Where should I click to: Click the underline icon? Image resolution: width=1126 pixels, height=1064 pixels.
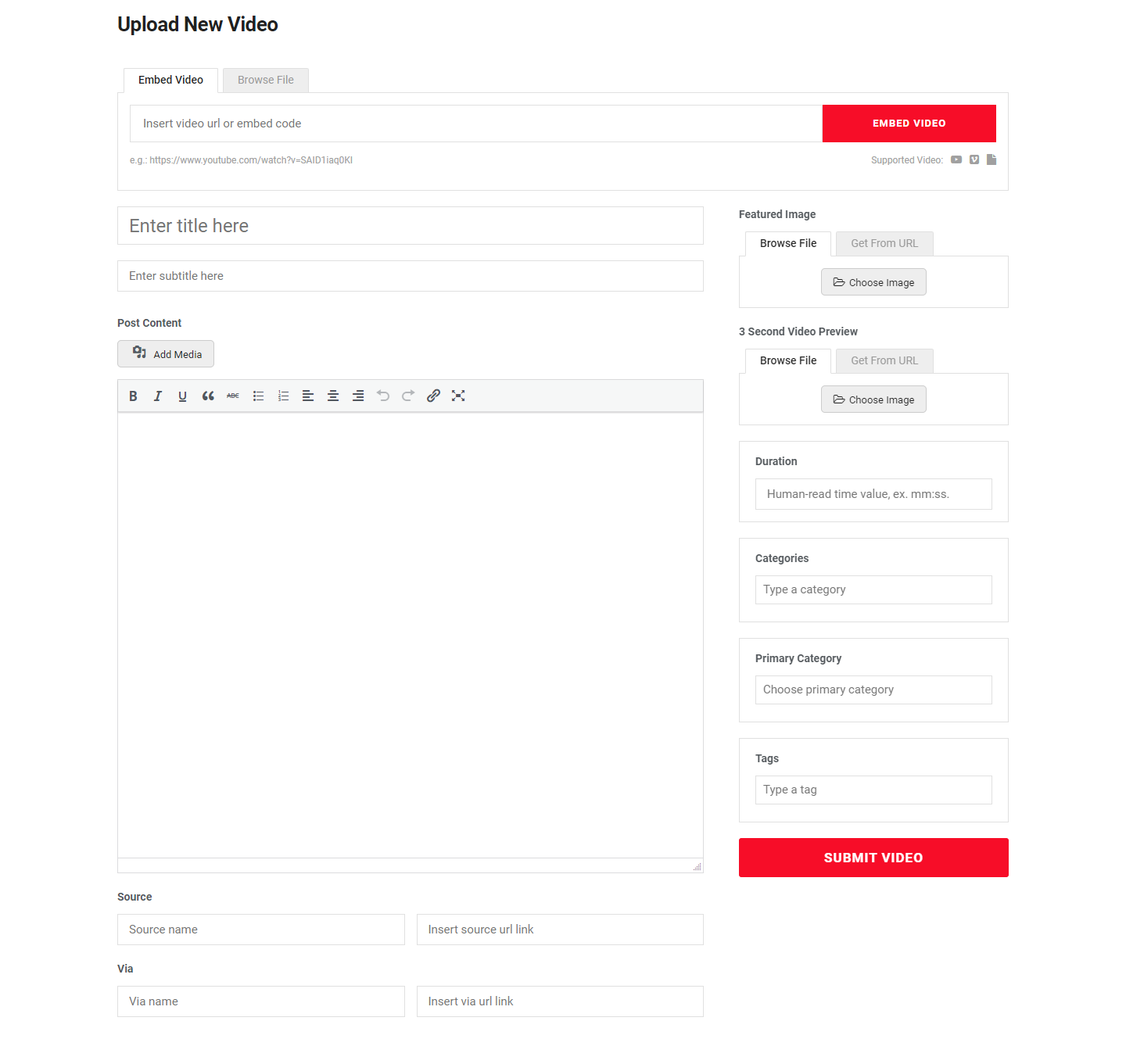point(182,396)
